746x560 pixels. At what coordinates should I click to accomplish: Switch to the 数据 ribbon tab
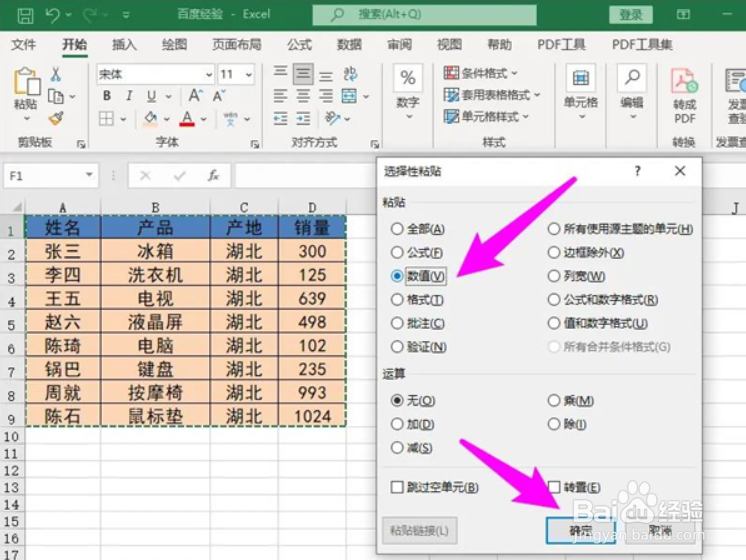349,45
